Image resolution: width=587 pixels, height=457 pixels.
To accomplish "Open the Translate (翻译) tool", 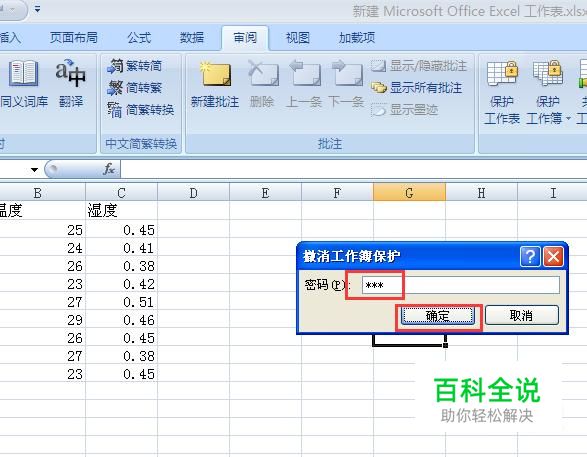I will coord(71,83).
